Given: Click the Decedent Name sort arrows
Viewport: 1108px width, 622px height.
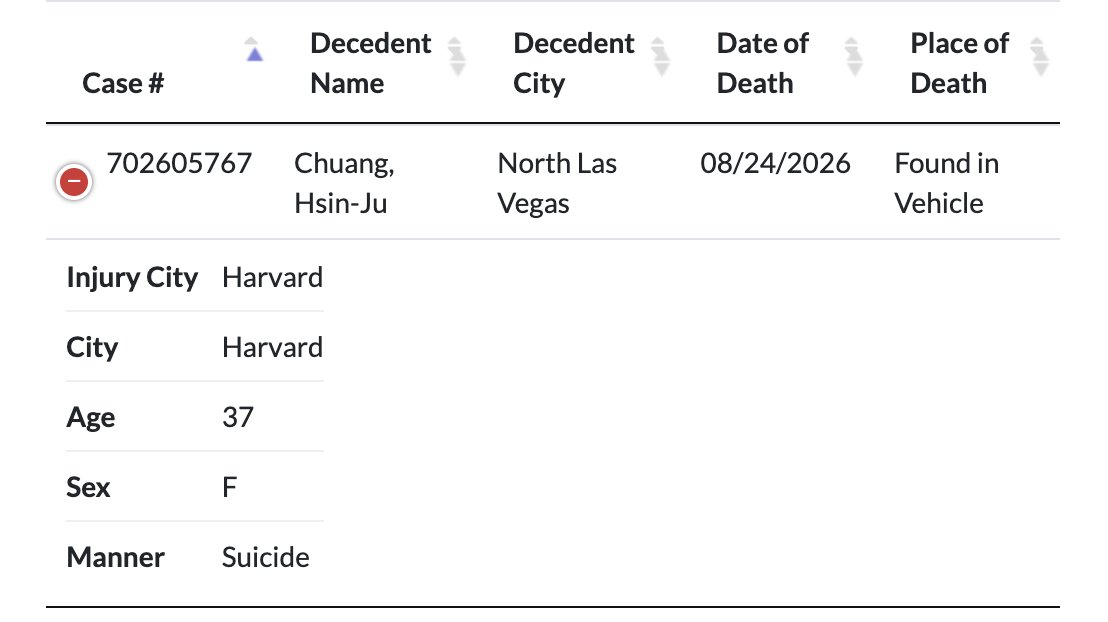Looking at the screenshot, I should click(457, 57).
